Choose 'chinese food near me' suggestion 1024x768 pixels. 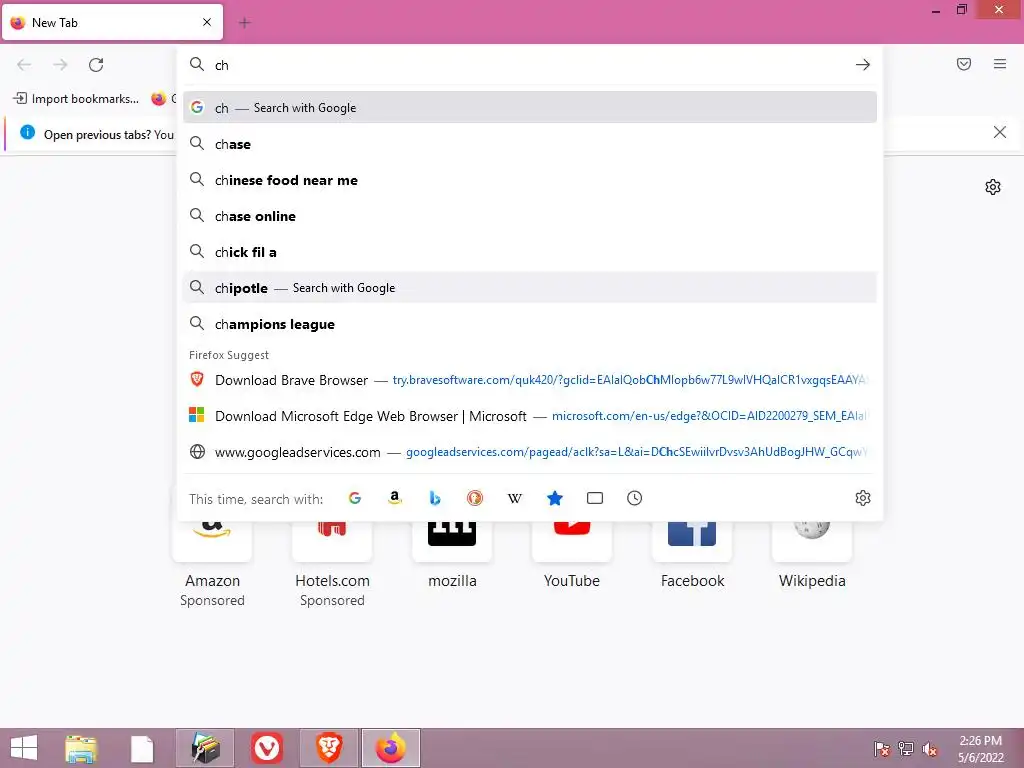(530, 180)
